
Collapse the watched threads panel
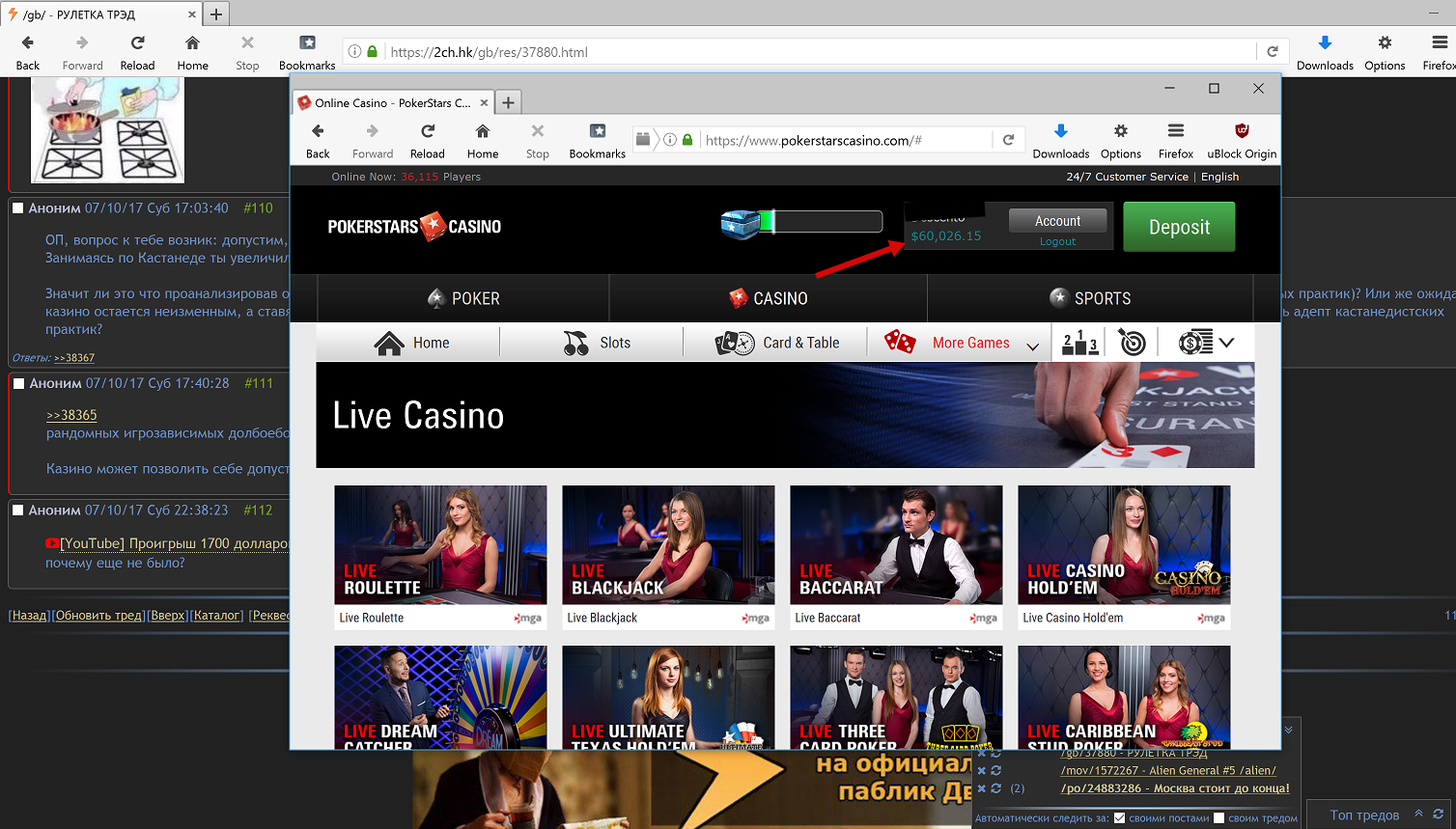(1288, 730)
